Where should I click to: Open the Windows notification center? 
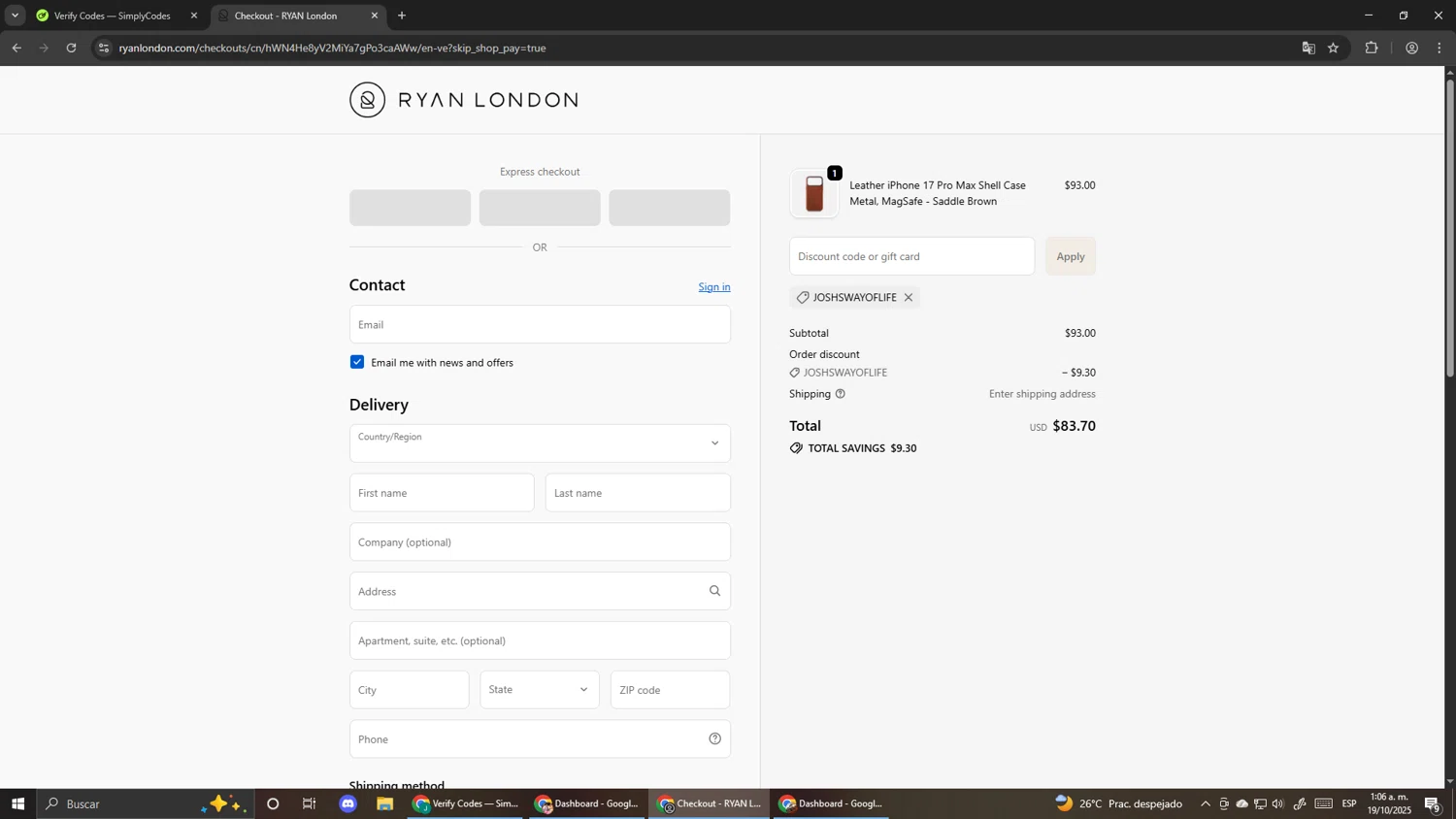(1433, 803)
